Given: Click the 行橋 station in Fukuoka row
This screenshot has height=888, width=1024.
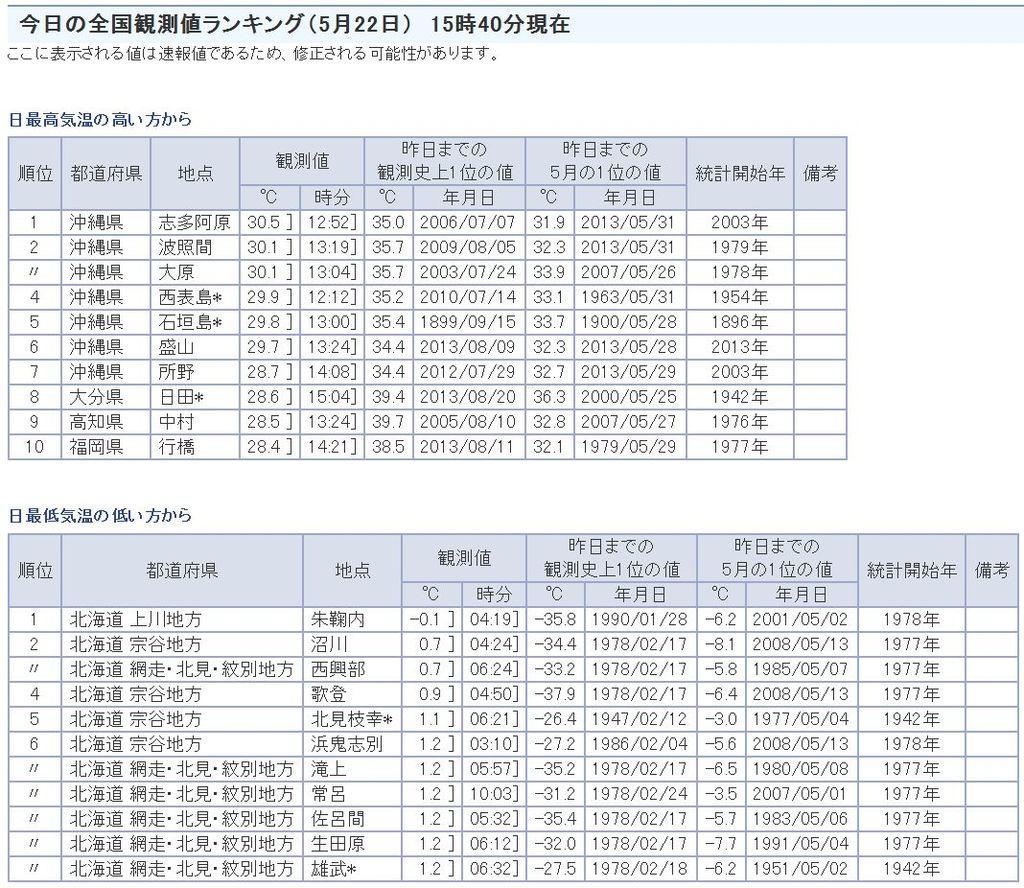Looking at the screenshot, I should 177,447.
